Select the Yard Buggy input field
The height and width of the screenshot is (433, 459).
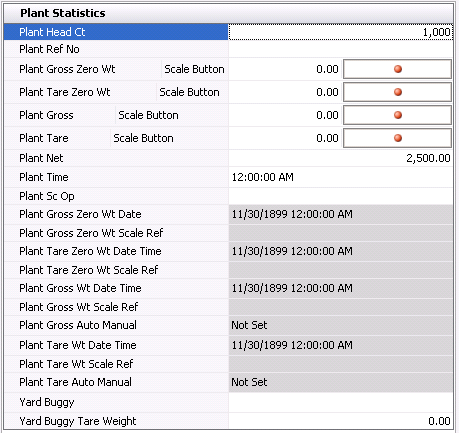tap(341, 402)
